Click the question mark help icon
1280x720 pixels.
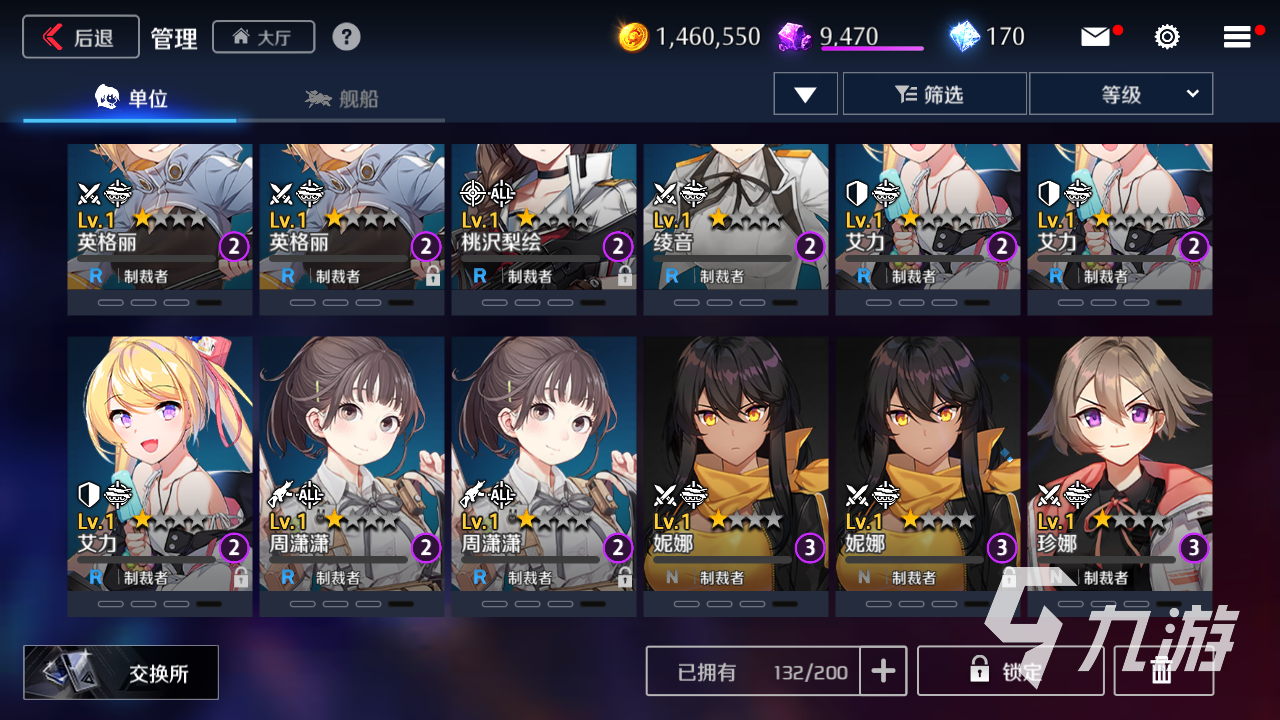coord(346,37)
